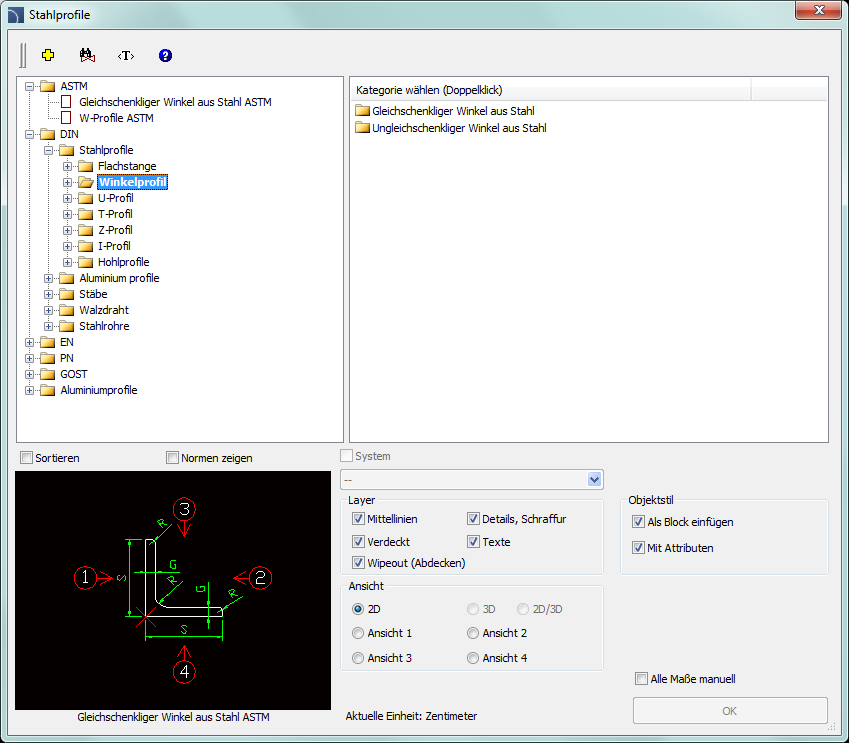The image size is (849, 743).
Task: Collapse the DIN tree node
Action: [30, 134]
